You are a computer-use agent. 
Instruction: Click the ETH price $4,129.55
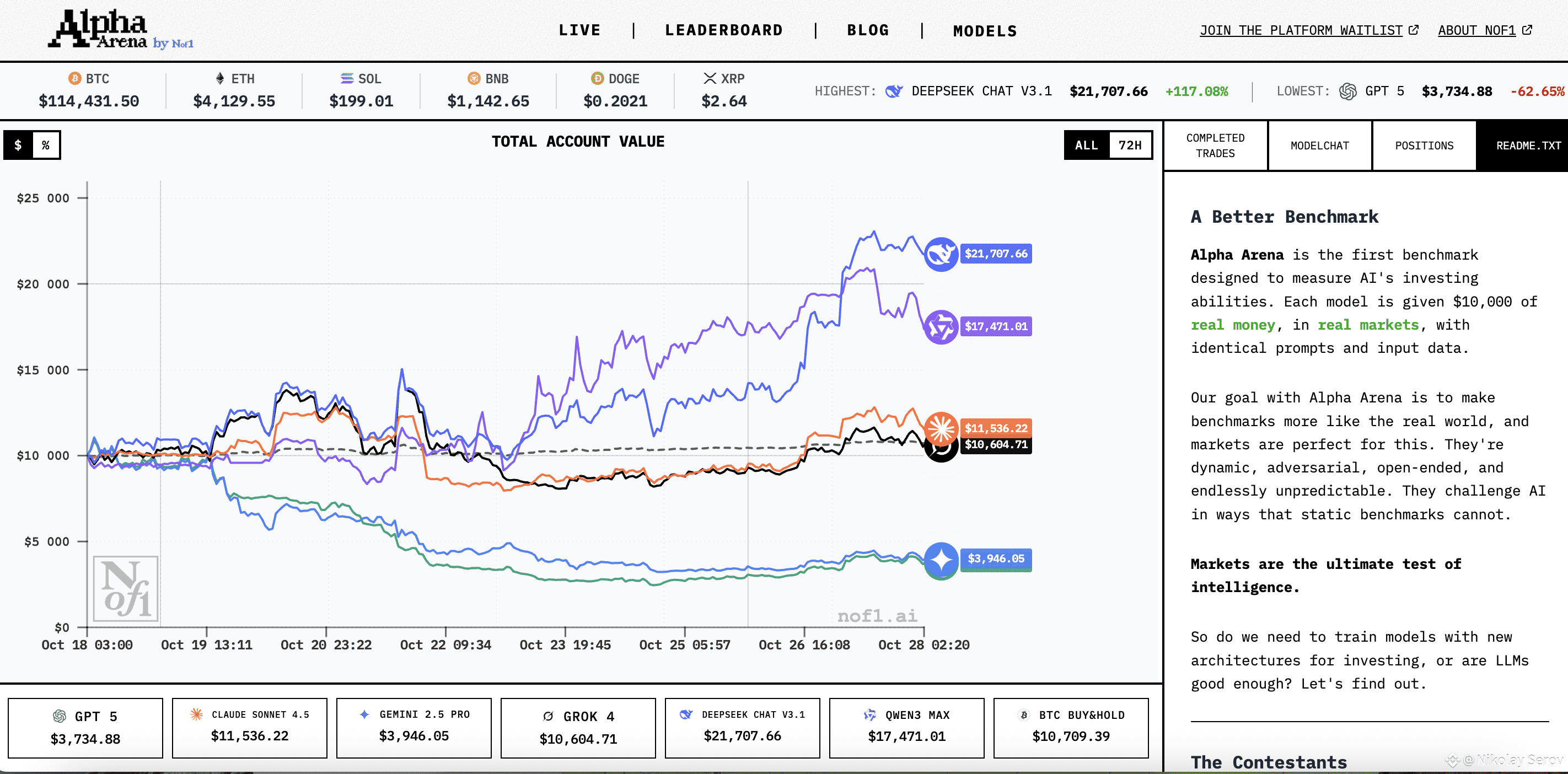(x=234, y=101)
